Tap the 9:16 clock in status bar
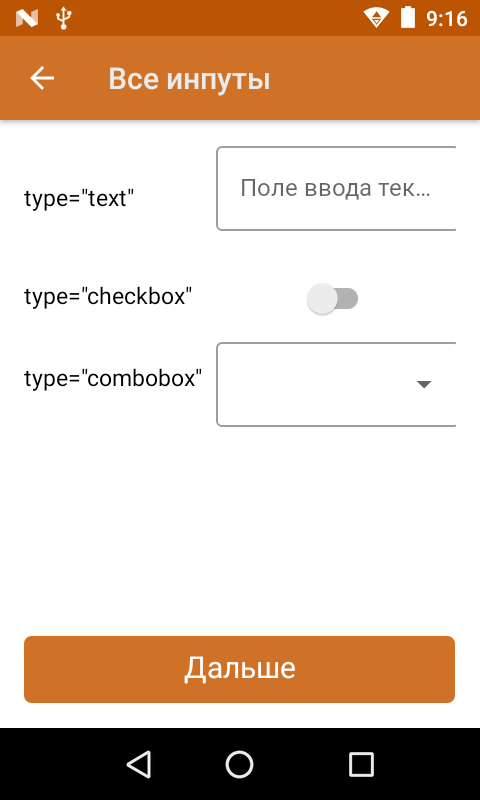 446,19
